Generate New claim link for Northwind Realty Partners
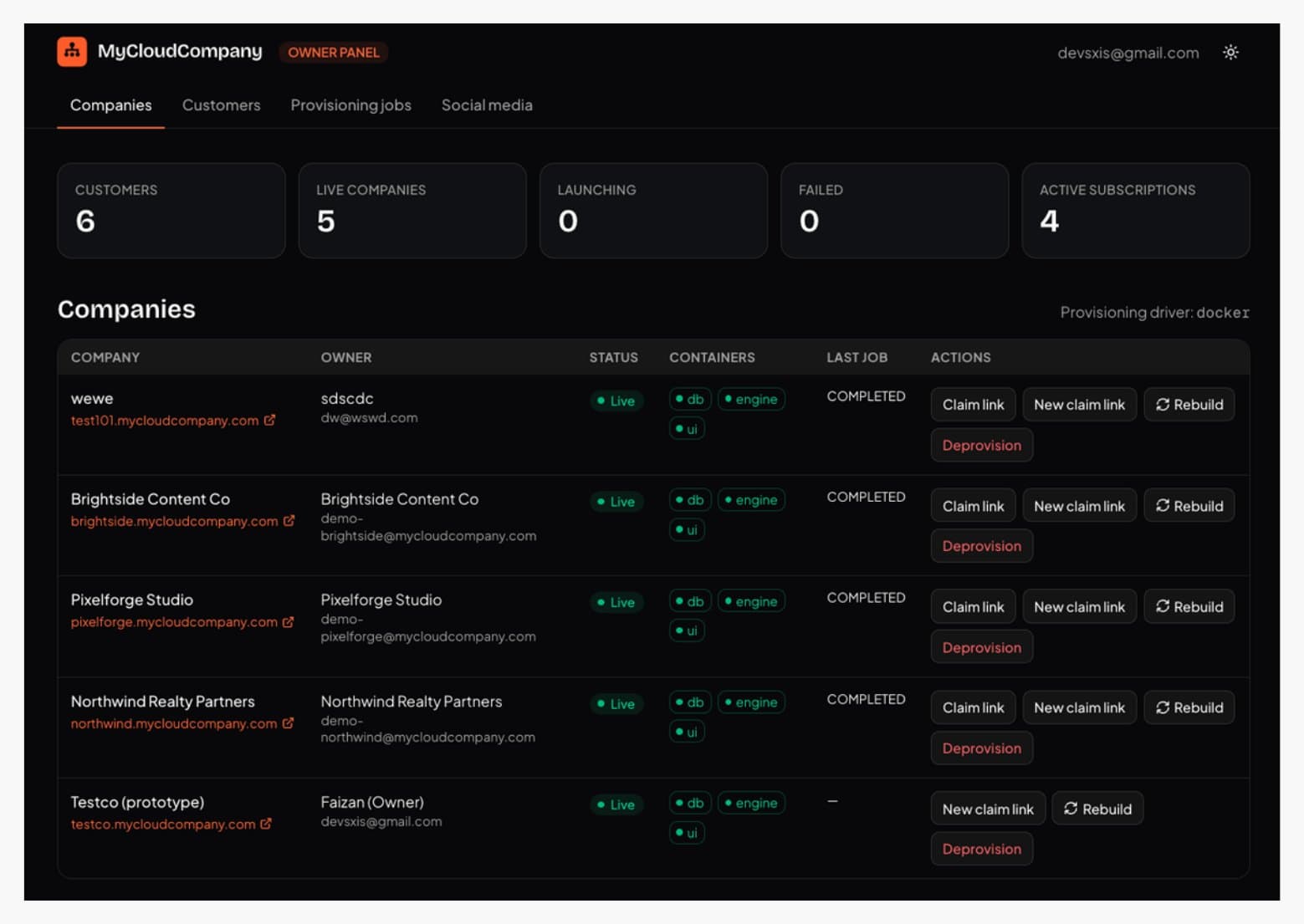 pos(1079,707)
